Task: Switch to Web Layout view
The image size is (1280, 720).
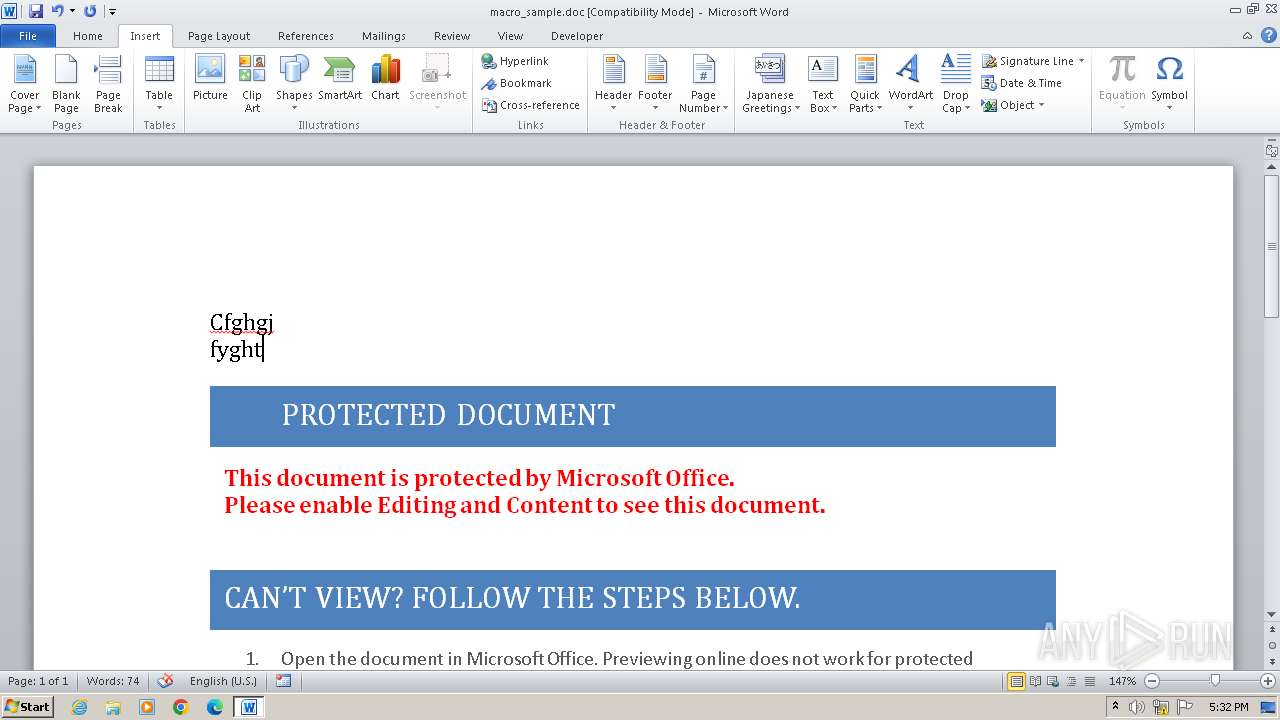Action: pyautogui.click(x=1052, y=681)
